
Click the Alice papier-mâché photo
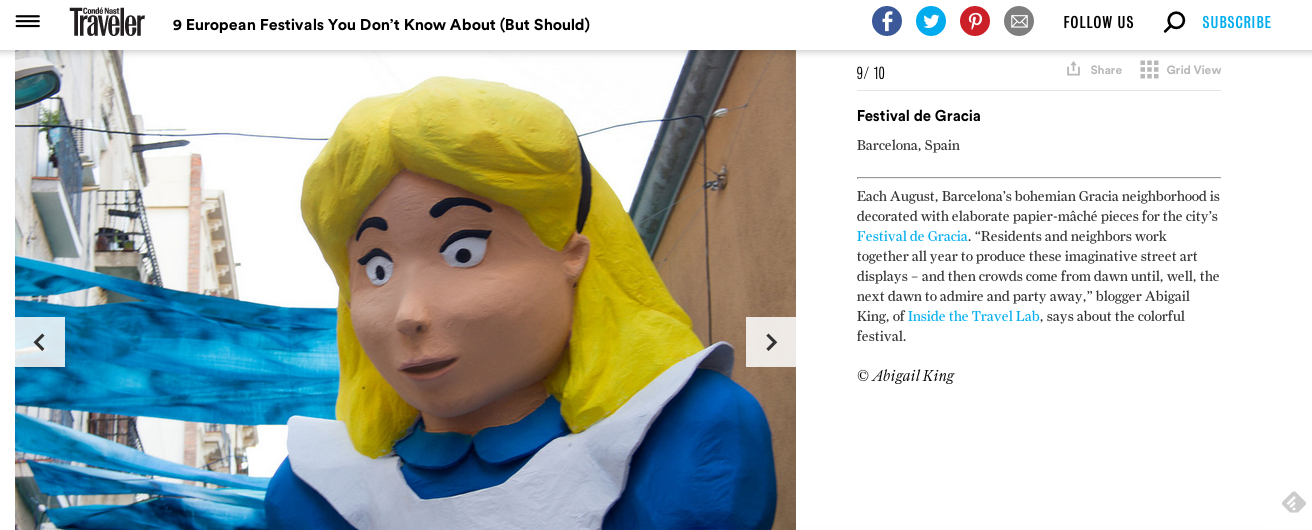click(405, 290)
